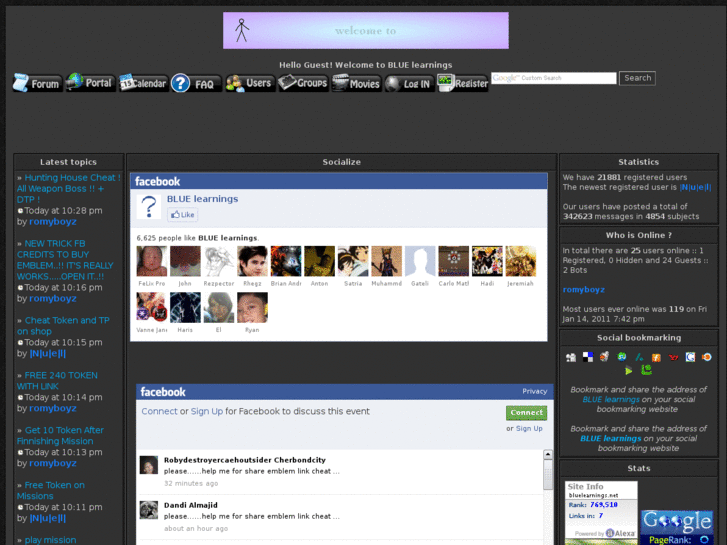Open topic Free Token on Missions
The image size is (727, 545).
tap(51, 490)
